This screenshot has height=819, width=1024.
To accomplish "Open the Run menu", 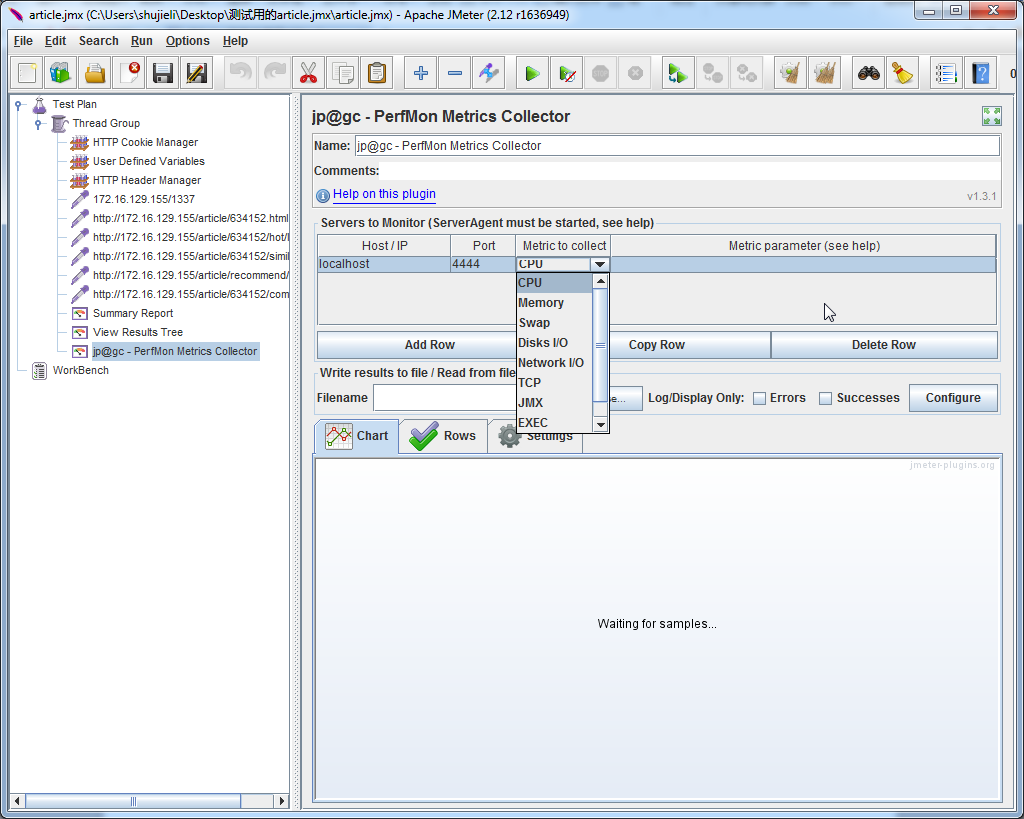I will (142, 40).
